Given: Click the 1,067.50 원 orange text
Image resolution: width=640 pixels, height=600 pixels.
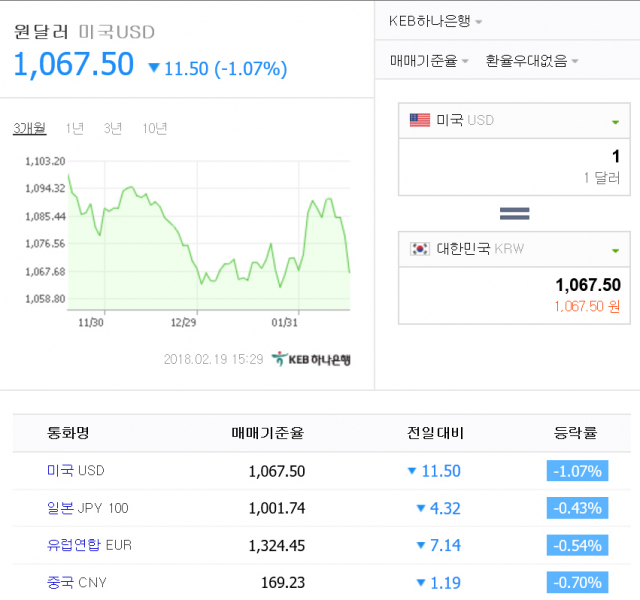Looking at the screenshot, I should tap(587, 307).
